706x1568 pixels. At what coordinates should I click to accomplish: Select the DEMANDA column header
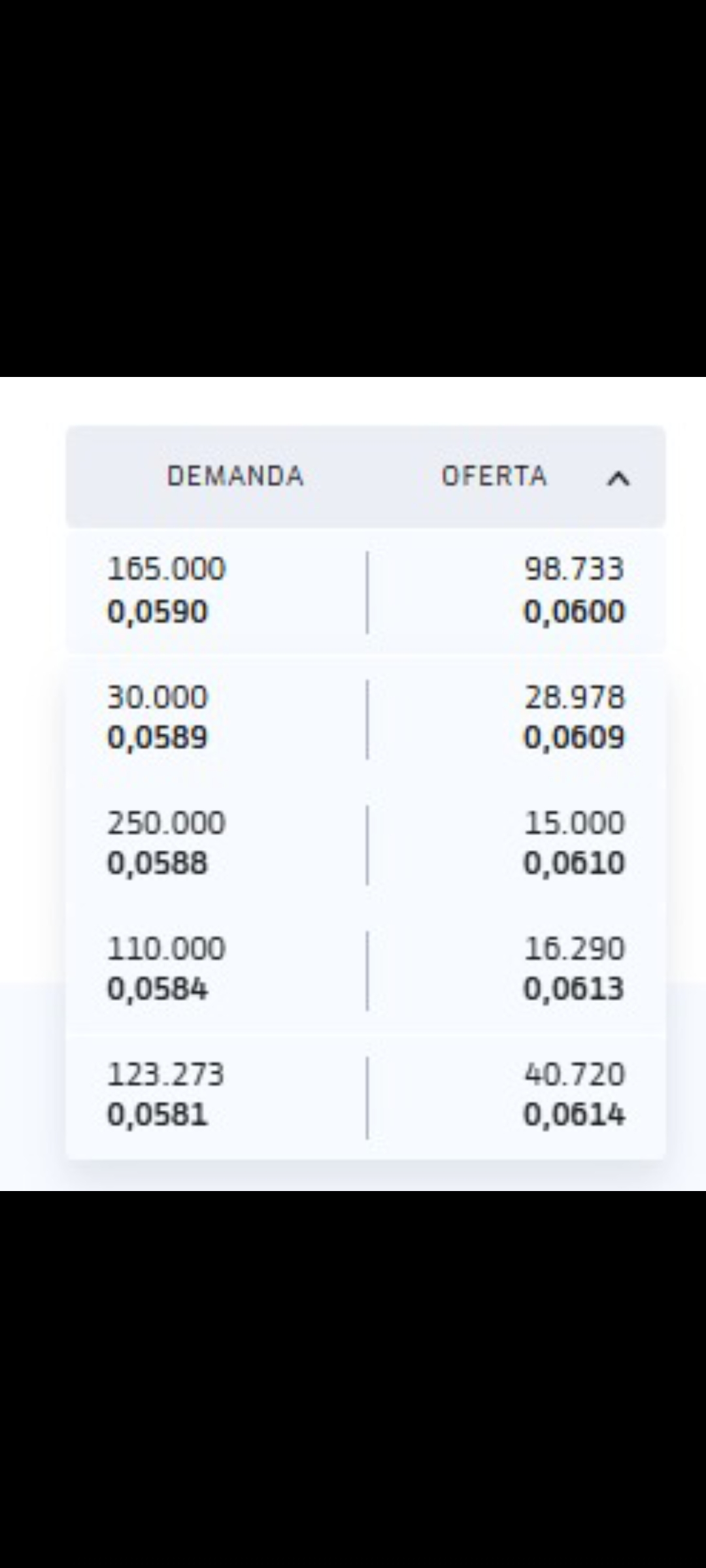pos(235,476)
